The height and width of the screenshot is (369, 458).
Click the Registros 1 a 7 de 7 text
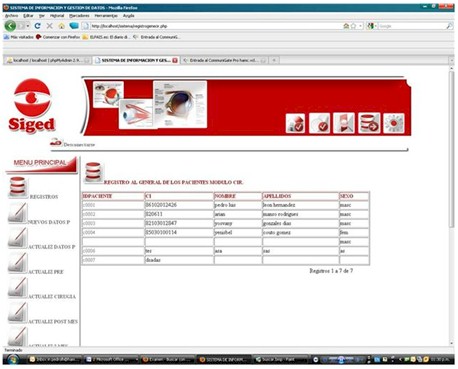tap(331, 271)
